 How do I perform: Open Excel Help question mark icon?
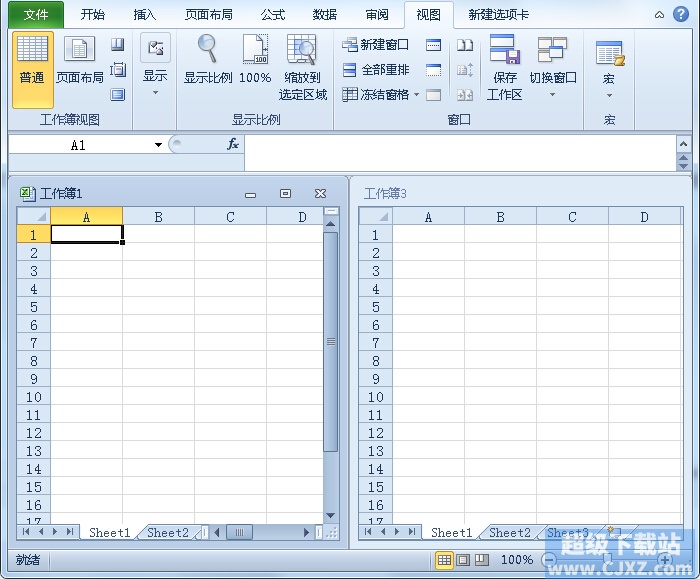[680, 14]
